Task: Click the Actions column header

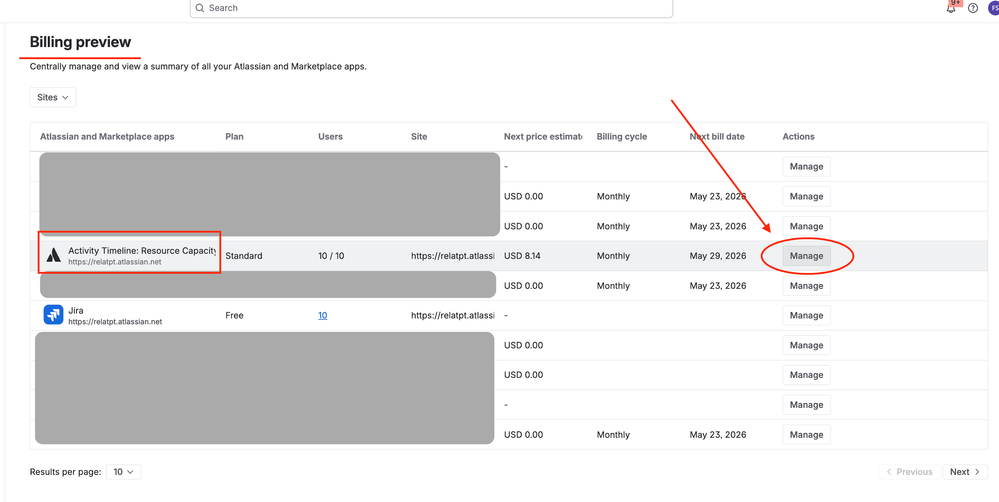Action: 798,136
